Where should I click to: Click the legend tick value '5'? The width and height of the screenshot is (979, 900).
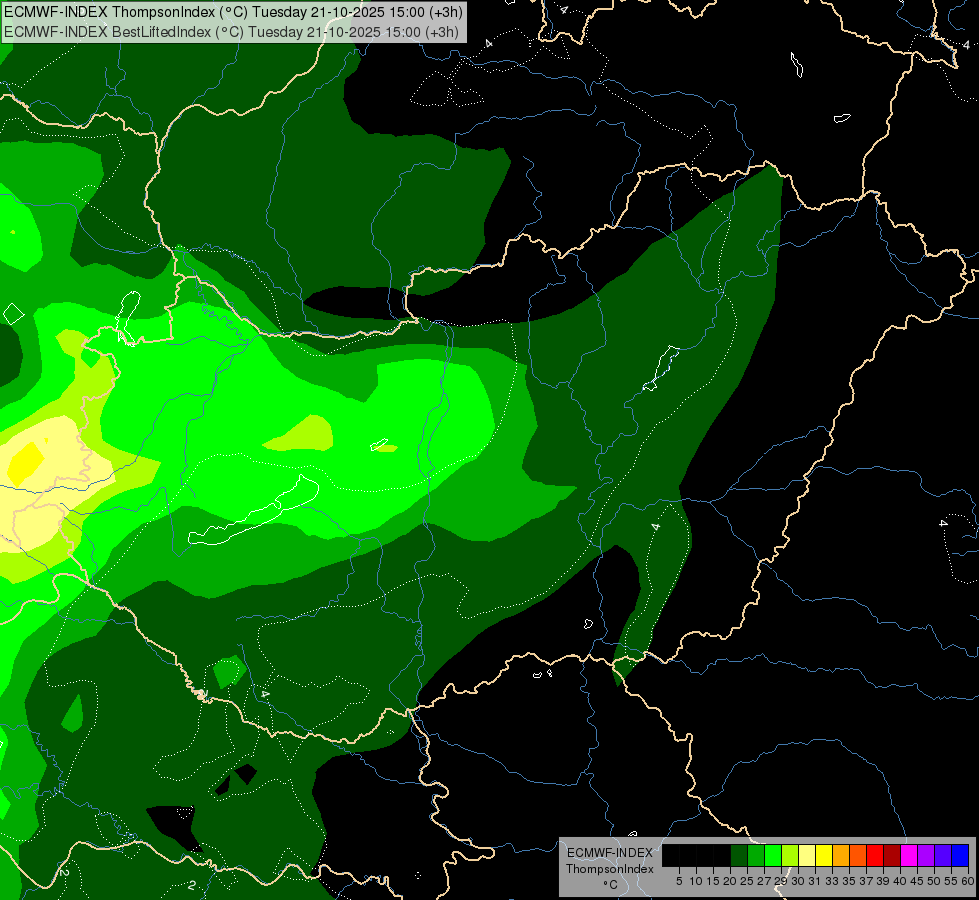679,881
